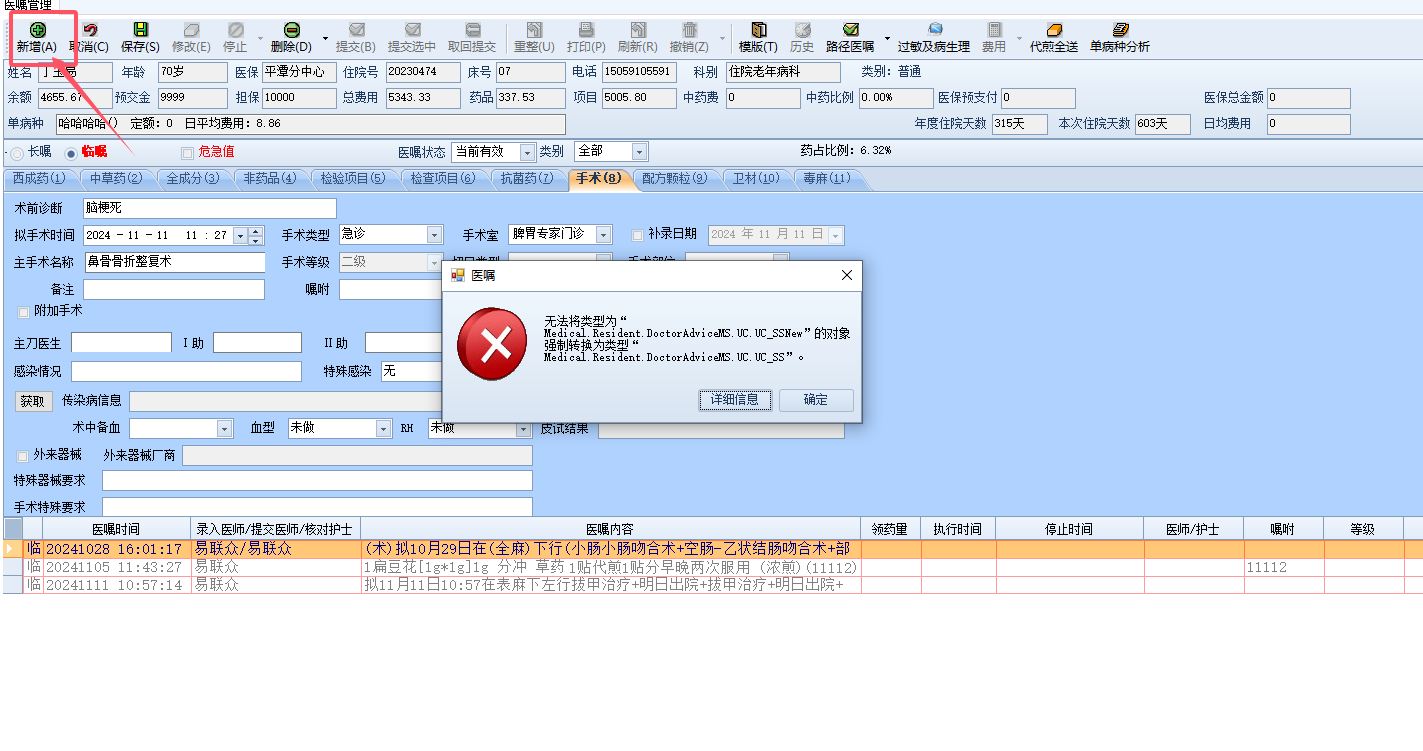1423x751 pixels.
Task: Open the 配方颗粒(9) tab
Action: (673, 179)
